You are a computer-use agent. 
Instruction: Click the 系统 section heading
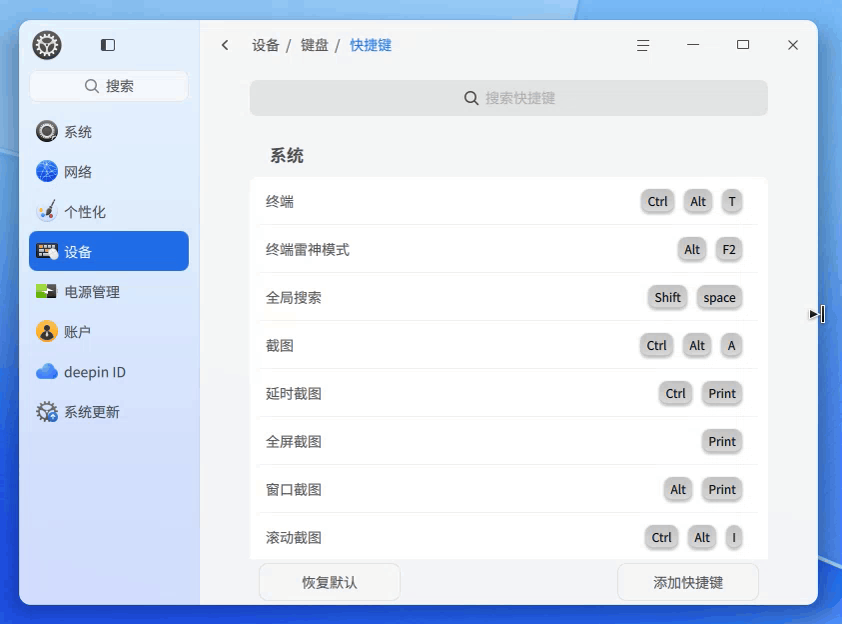(287, 156)
